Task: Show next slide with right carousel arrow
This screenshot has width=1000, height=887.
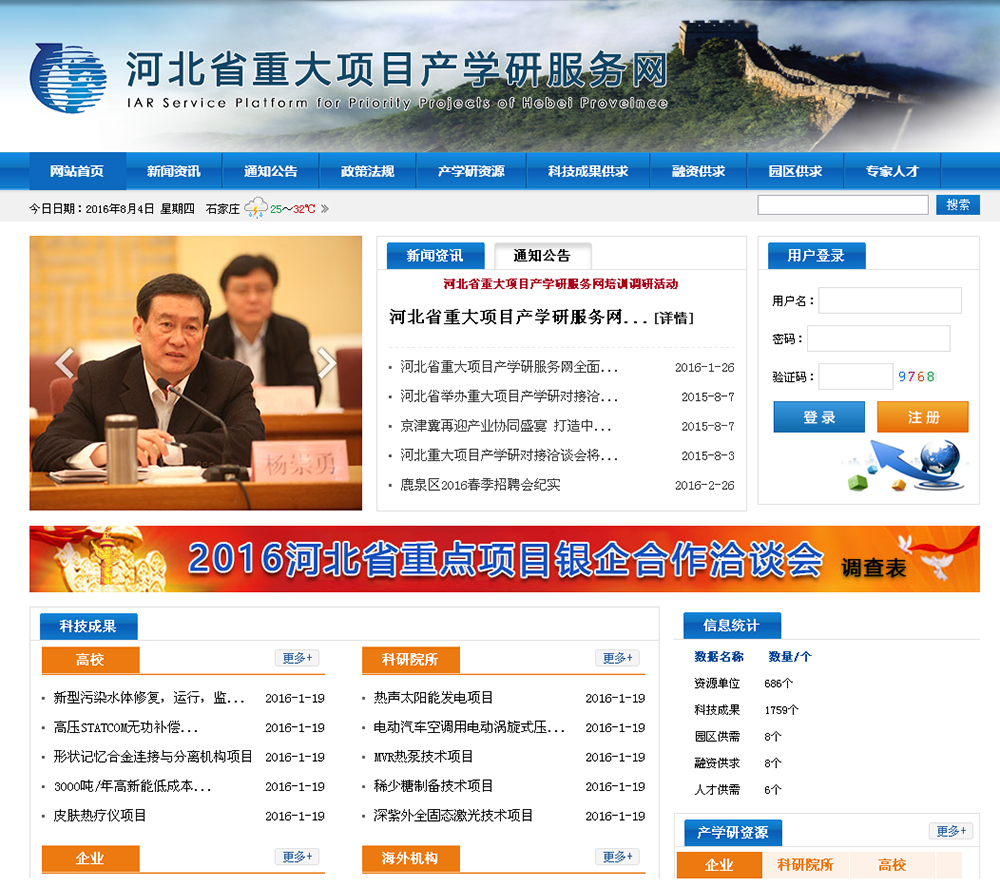Action: (x=327, y=364)
